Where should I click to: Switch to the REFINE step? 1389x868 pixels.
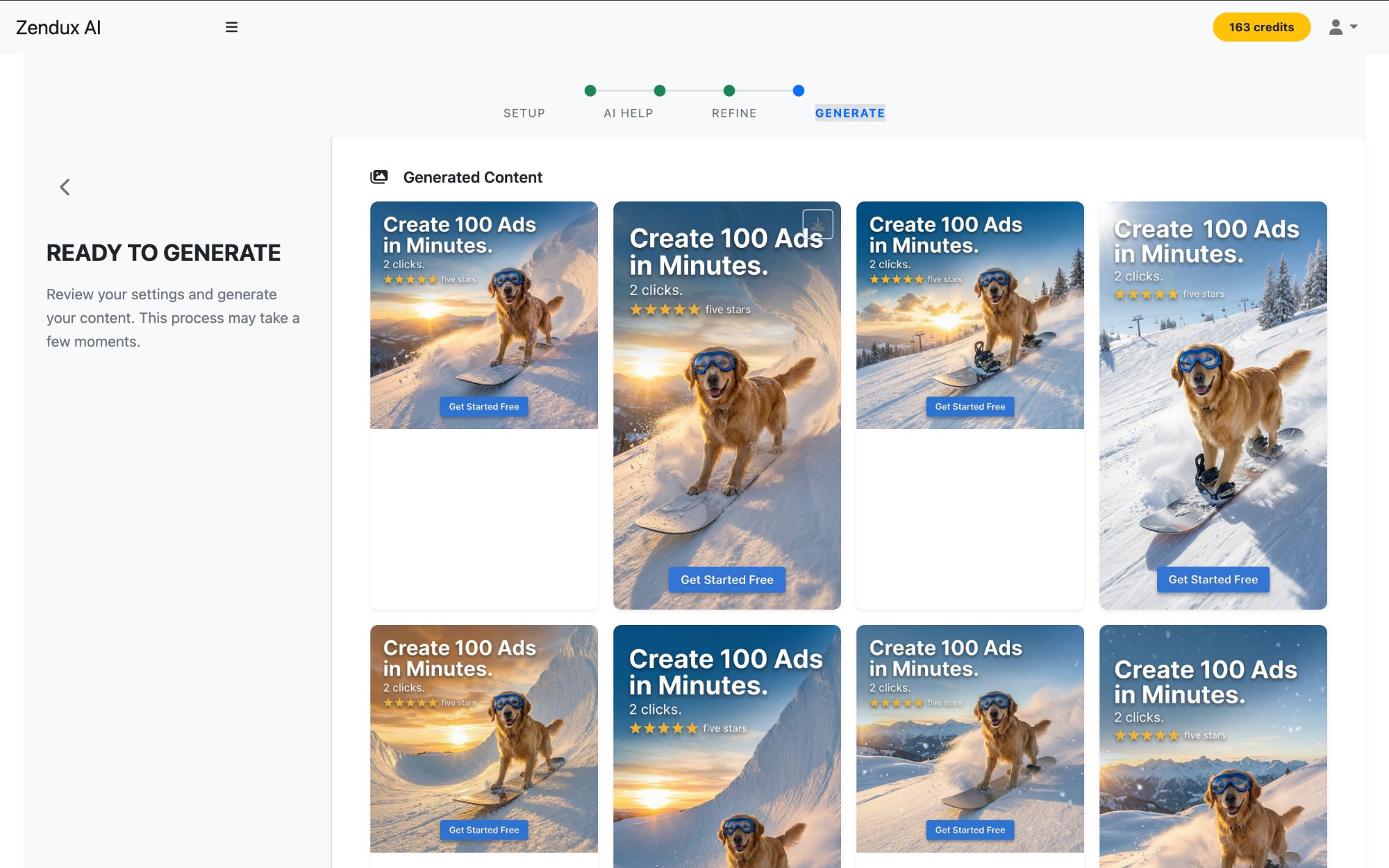pos(734,113)
